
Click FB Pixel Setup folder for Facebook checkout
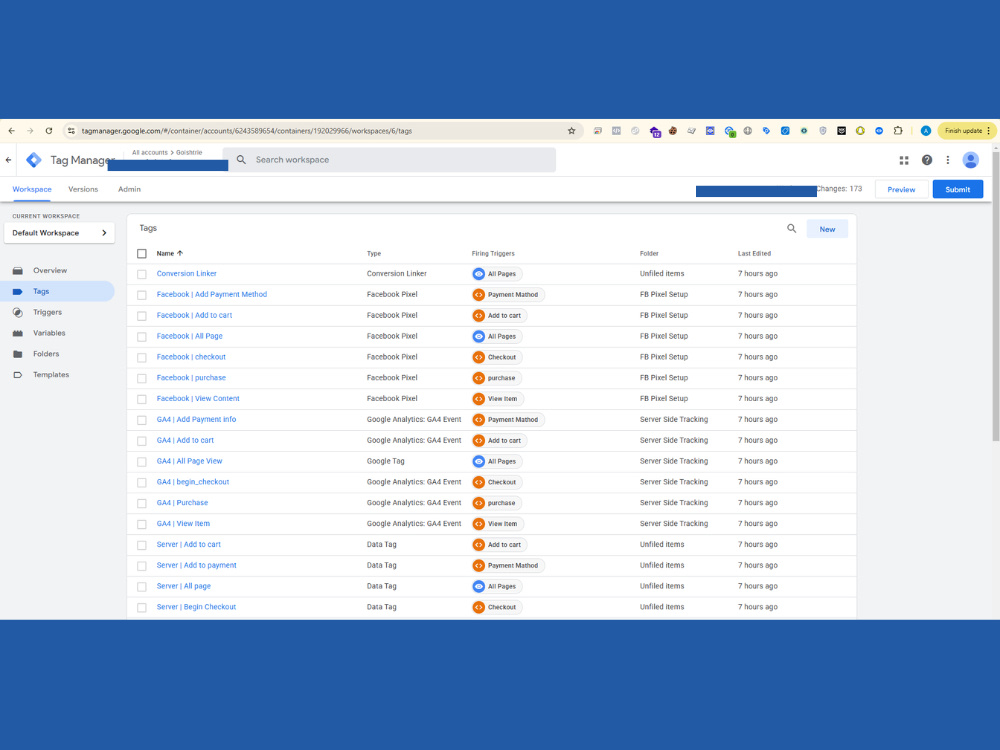coord(663,357)
